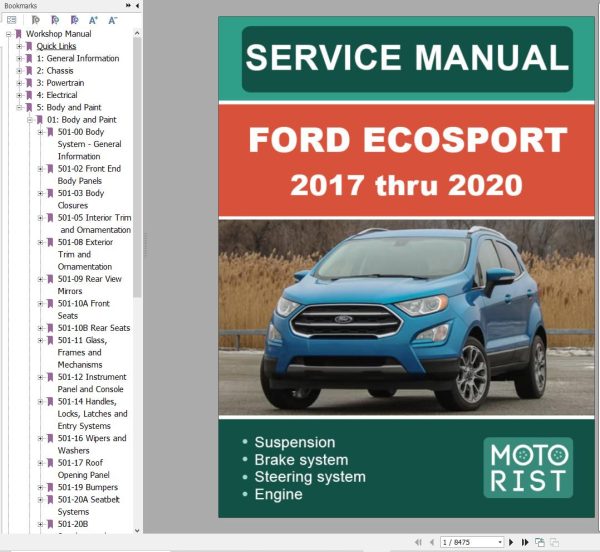Open 501-17 Roof Opening Panel bookmark
Viewport: 600px width, 552px height.
(x=83, y=469)
